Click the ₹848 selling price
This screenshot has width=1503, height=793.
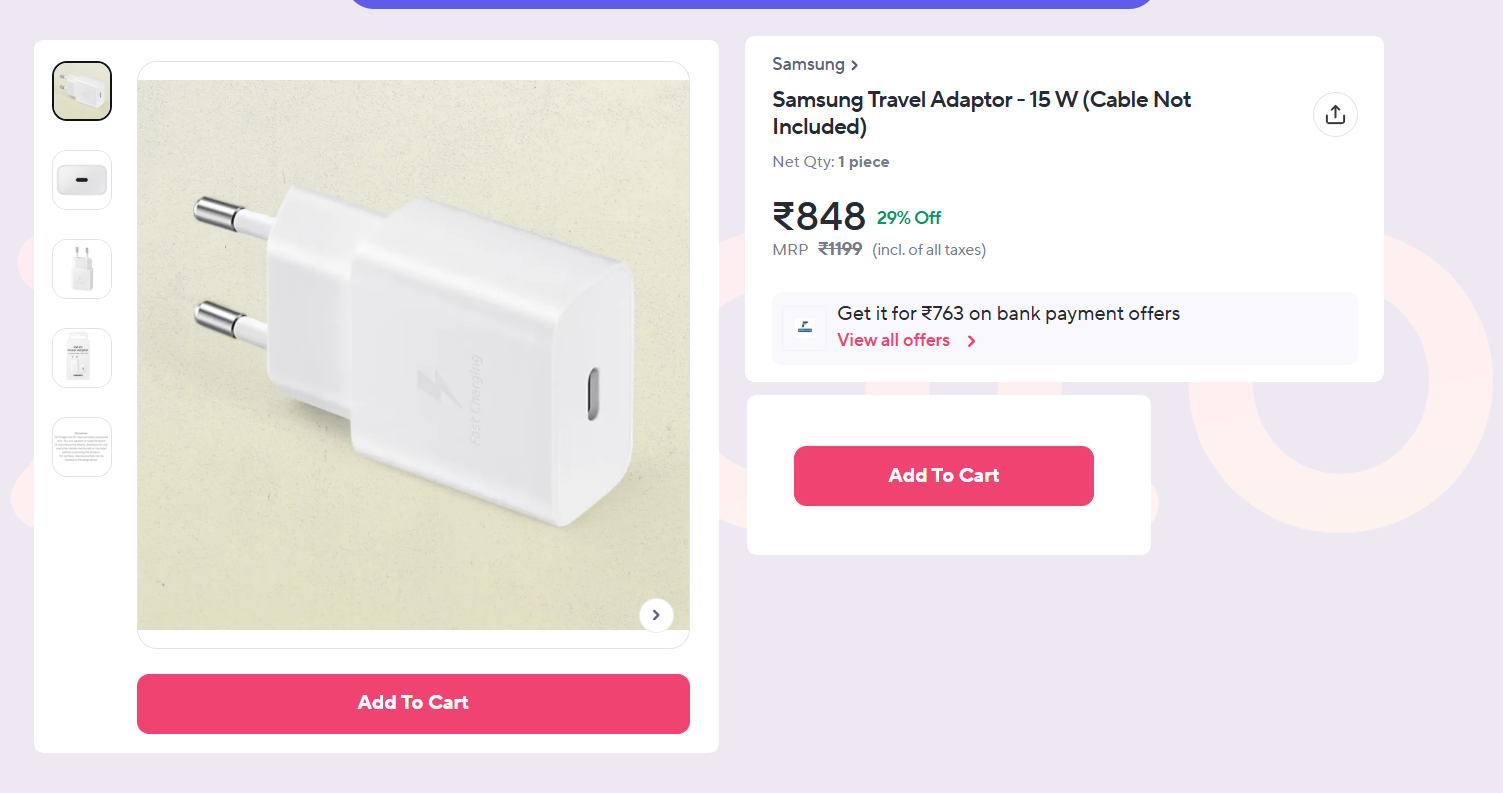click(819, 217)
